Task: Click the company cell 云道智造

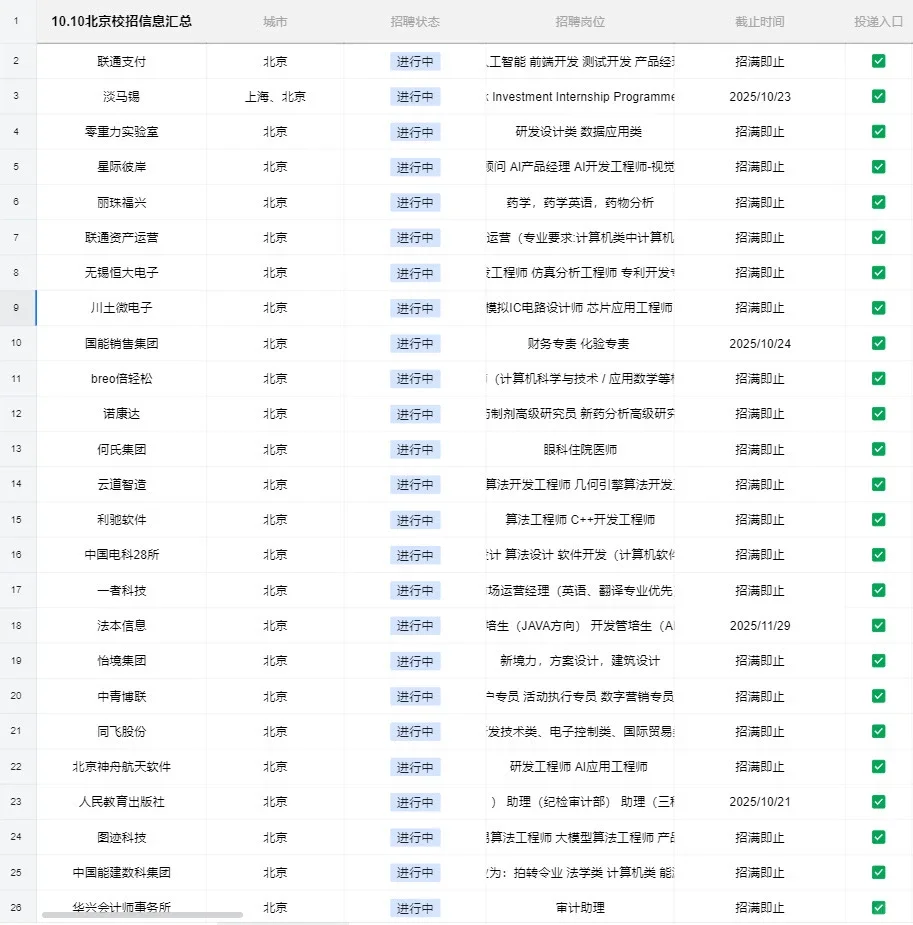Action: tap(121, 484)
